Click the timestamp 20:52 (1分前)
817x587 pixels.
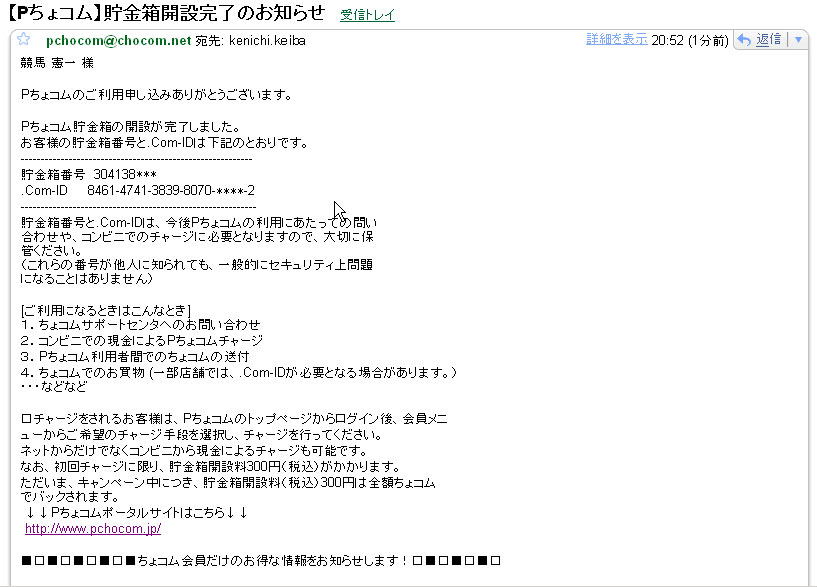(x=690, y=41)
